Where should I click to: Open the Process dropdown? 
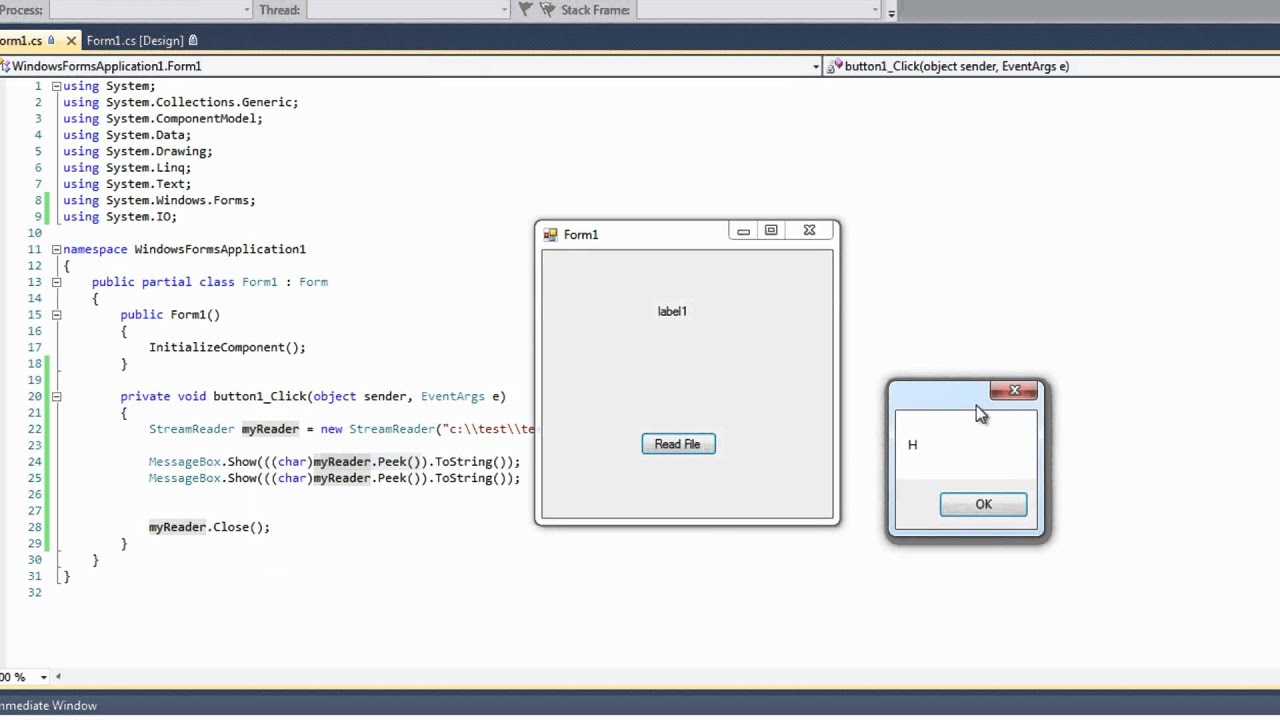pos(247,10)
